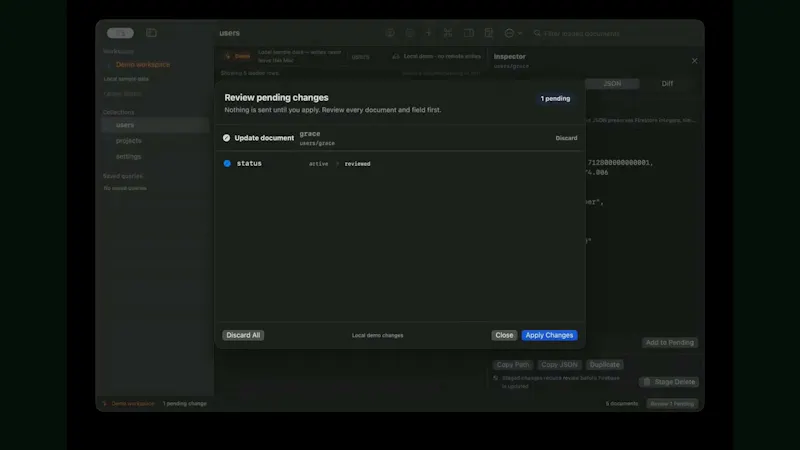Click the new value reviewed

click(x=357, y=164)
